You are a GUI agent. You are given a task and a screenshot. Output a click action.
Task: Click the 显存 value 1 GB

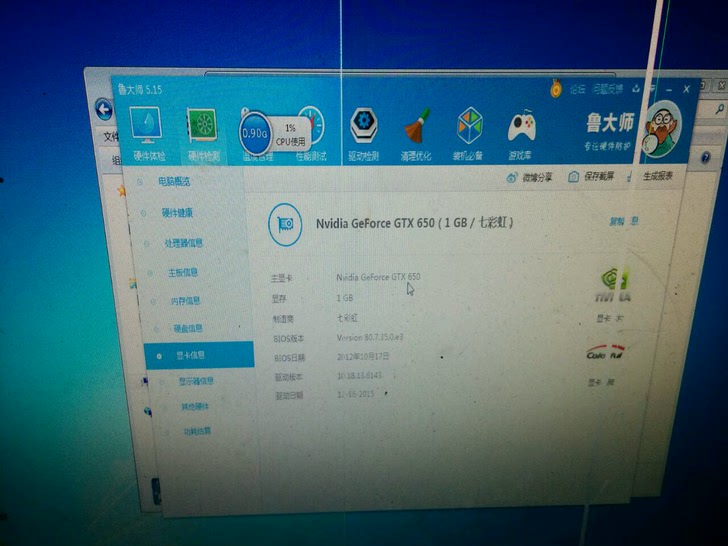(344, 298)
